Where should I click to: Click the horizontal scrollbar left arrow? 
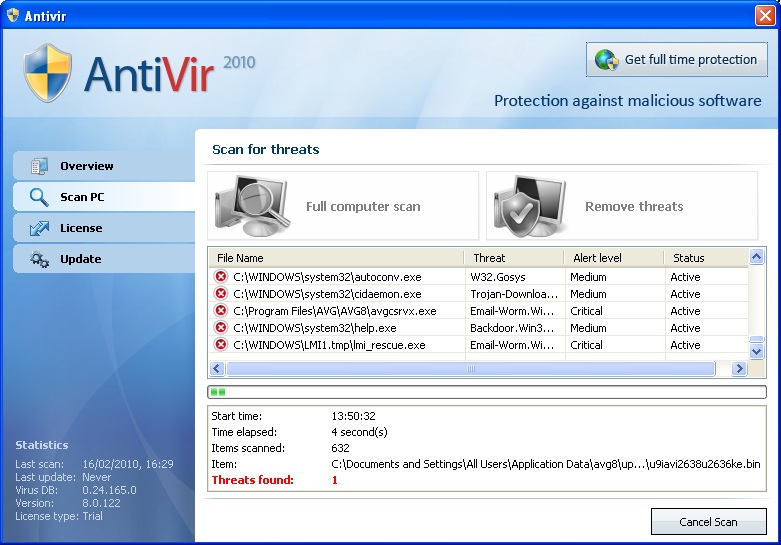(x=217, y=369)
